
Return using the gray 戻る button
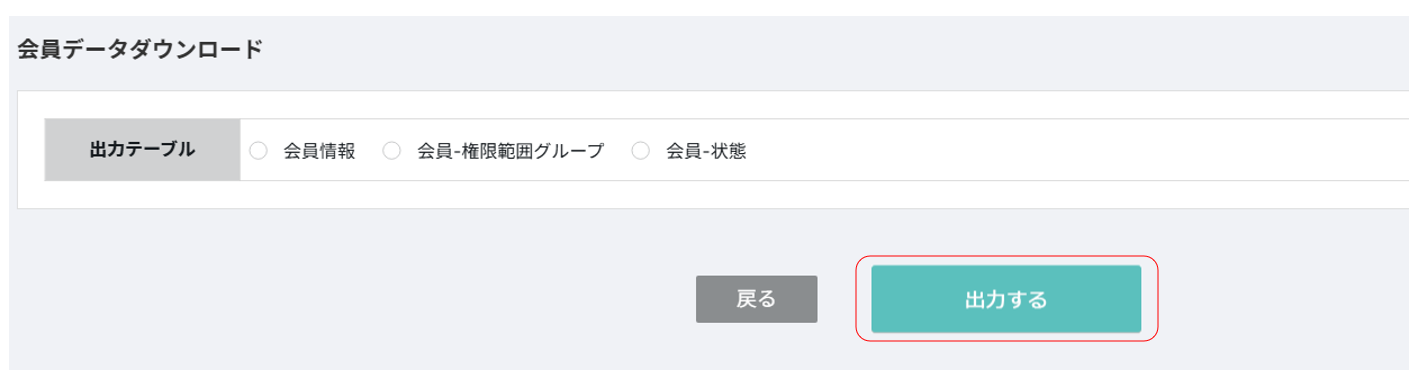[756, 299]
